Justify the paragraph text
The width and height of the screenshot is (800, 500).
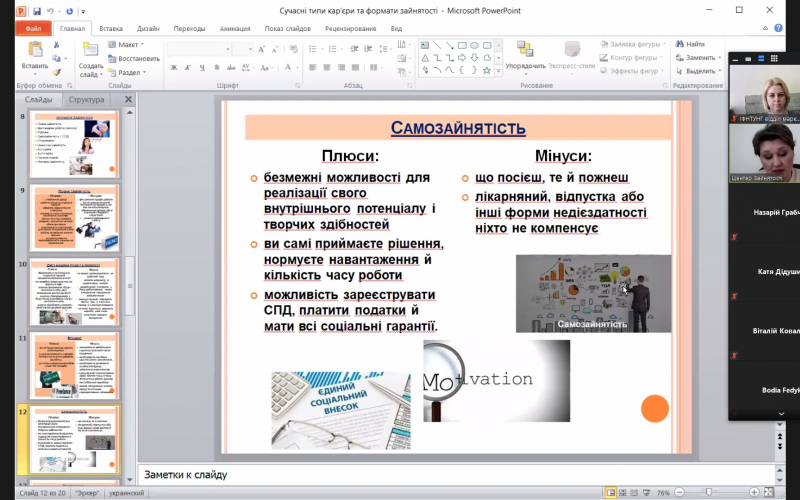356,67
